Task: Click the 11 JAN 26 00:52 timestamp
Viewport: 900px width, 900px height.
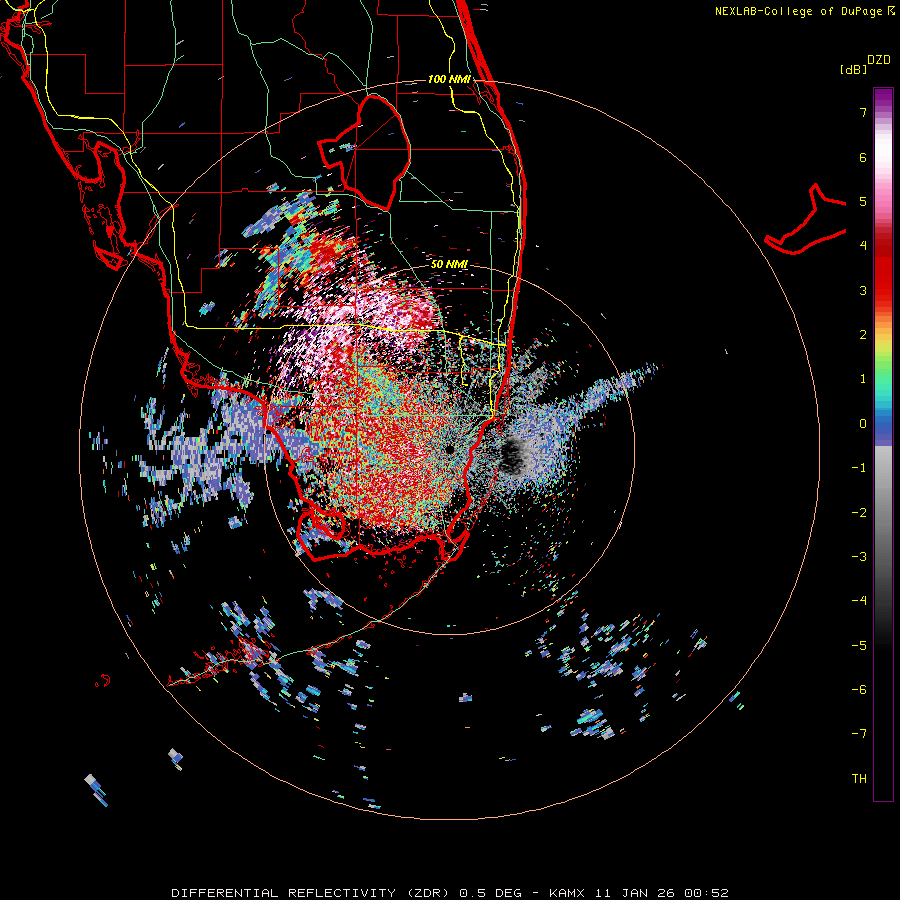Action: 661,893
